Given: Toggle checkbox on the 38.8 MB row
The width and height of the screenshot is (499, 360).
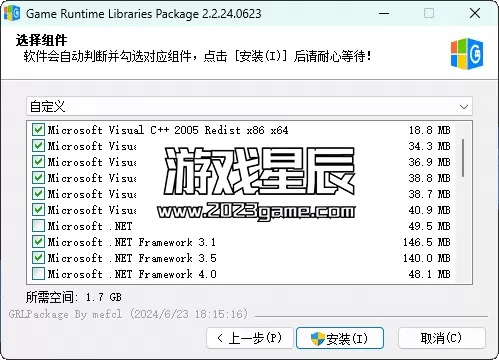Looking at the screenshot, I should click(x=38, y=178).
